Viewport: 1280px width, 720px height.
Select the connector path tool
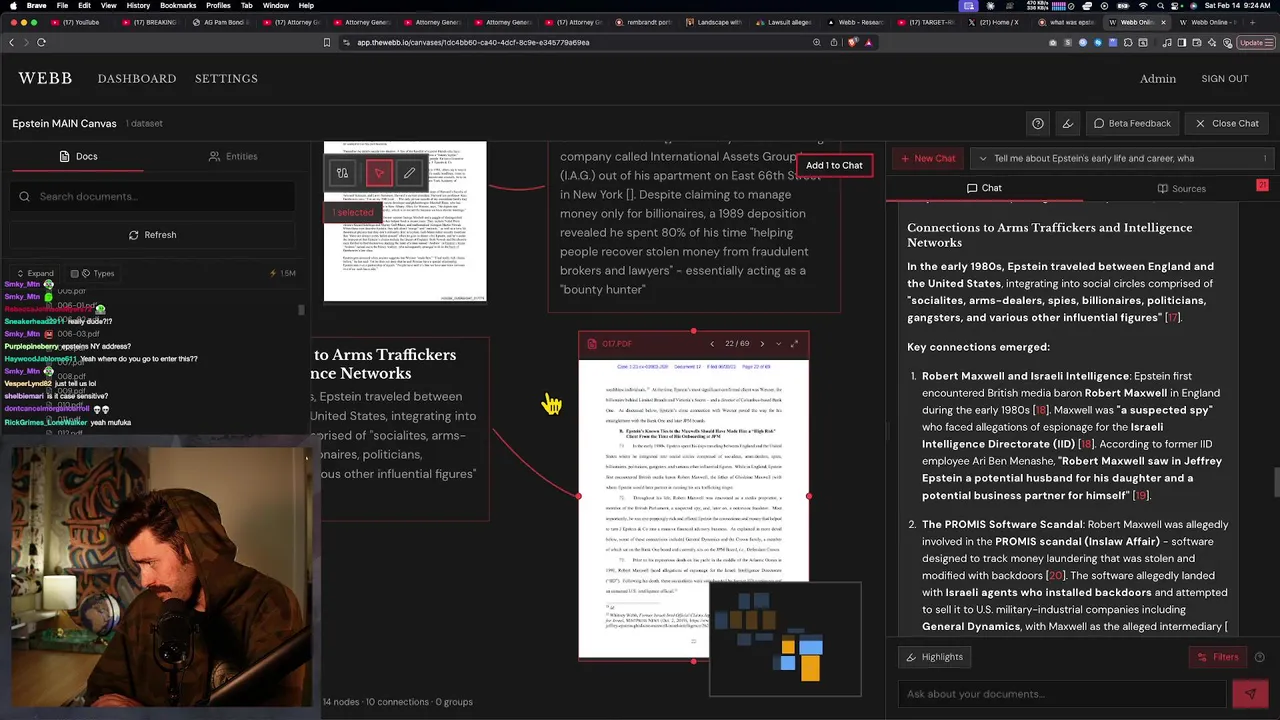(342, 173)
